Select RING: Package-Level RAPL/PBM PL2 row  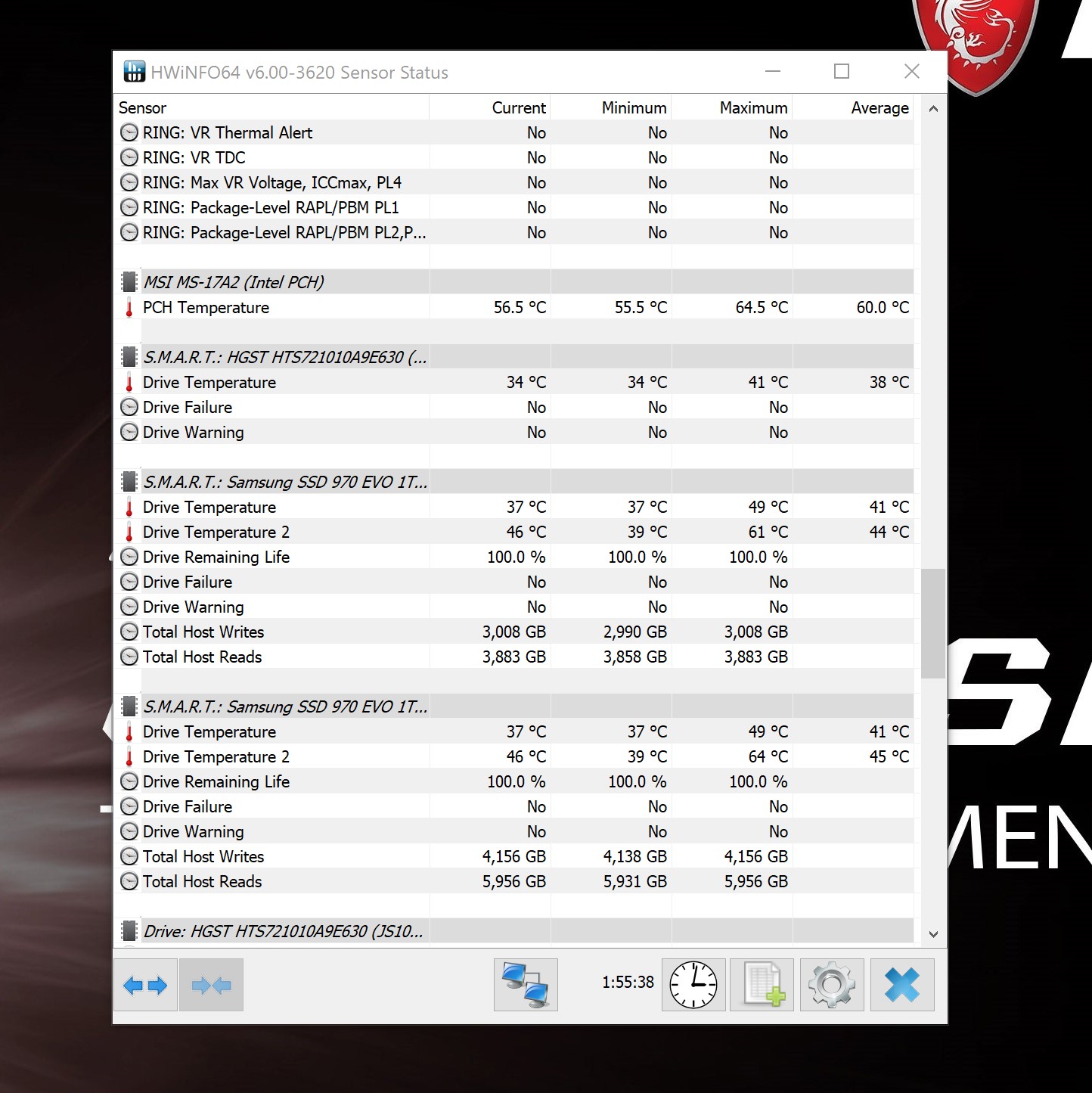pyautogui.click(x=513, y=232)
